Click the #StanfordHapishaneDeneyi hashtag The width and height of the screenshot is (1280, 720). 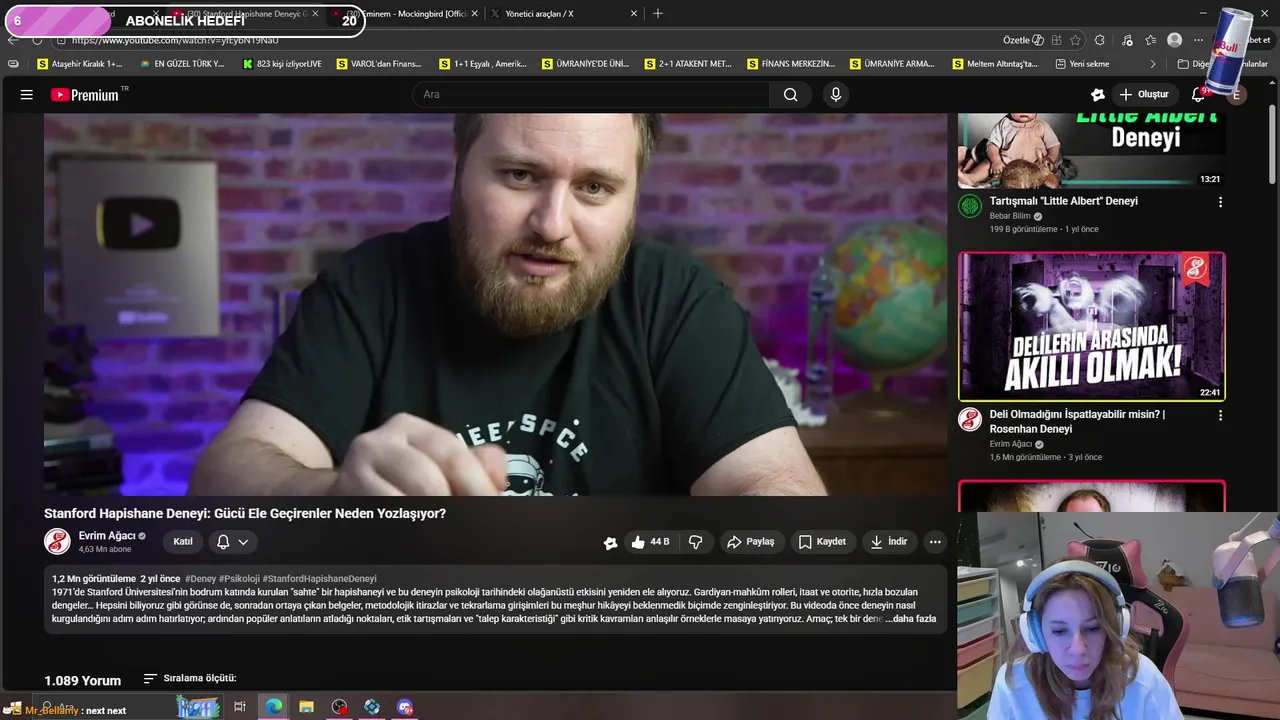coord(319,579)
